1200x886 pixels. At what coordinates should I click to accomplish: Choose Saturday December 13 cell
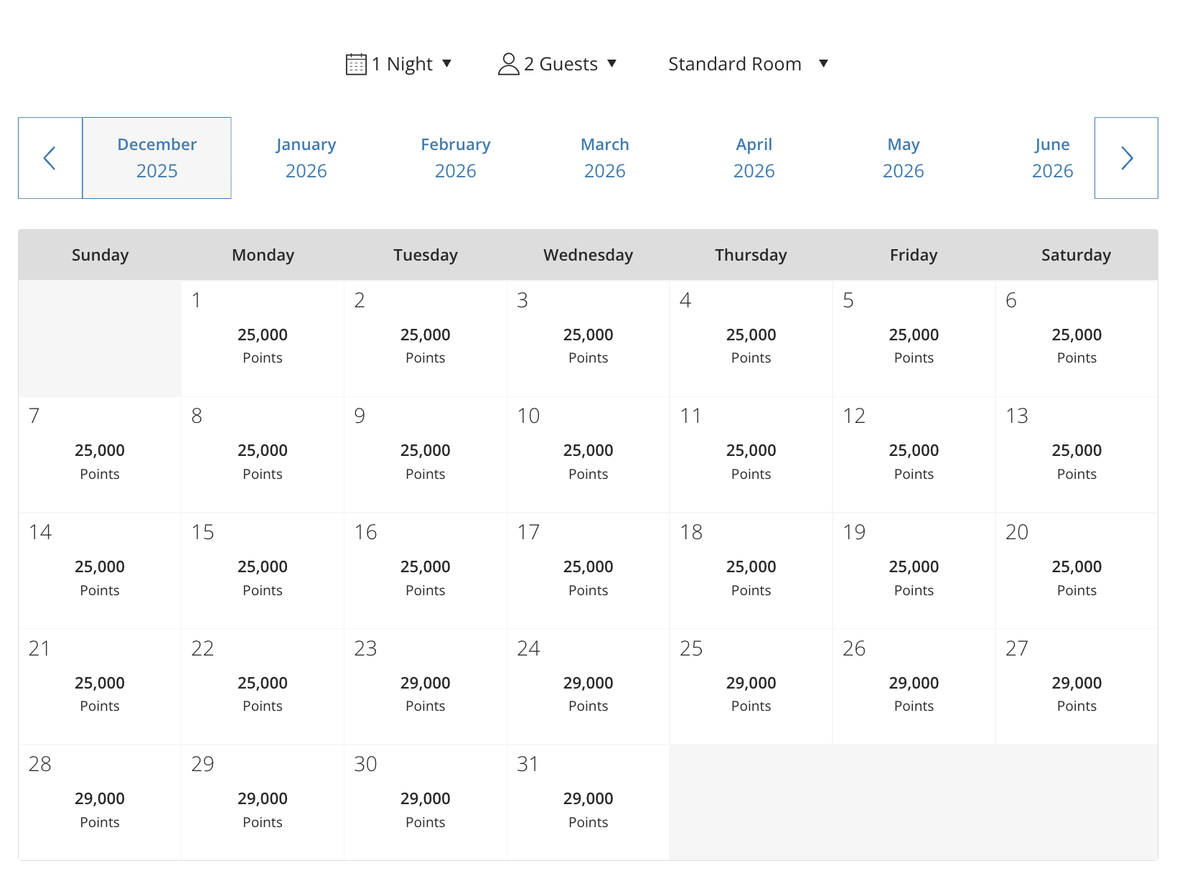pos(1076,455)
